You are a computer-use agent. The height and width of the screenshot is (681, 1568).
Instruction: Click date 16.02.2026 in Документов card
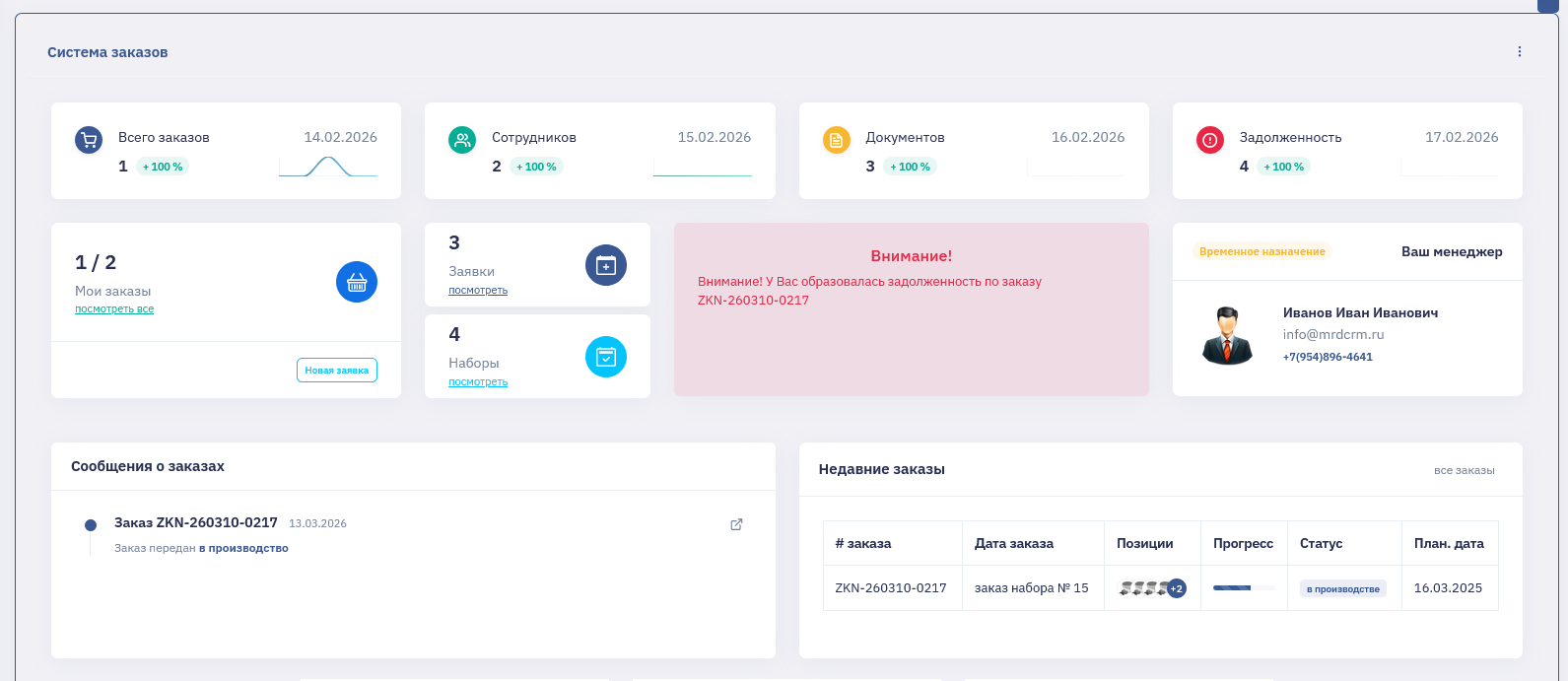click(x=1088, y=137)
